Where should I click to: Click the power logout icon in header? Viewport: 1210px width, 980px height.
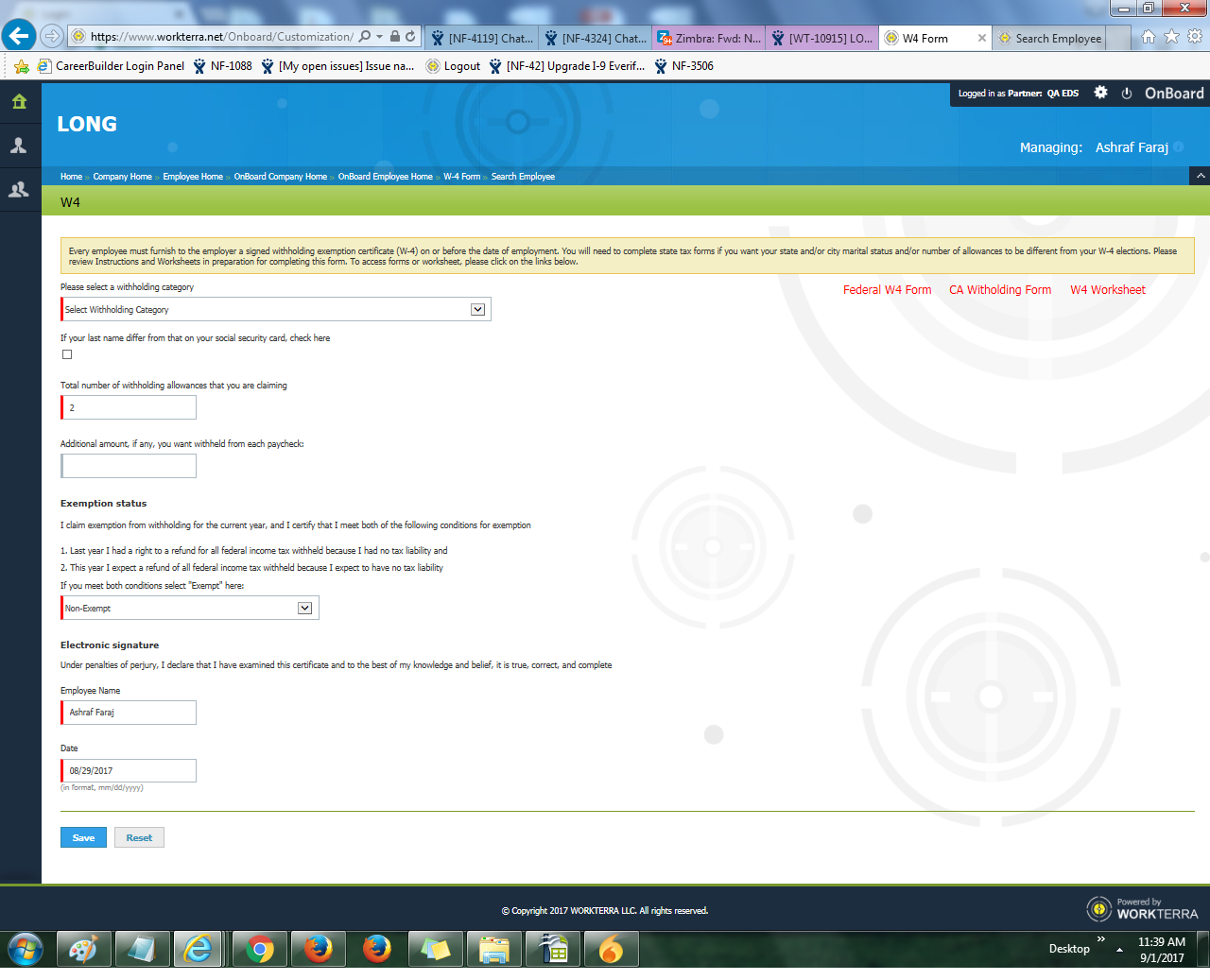point(1127,93)
